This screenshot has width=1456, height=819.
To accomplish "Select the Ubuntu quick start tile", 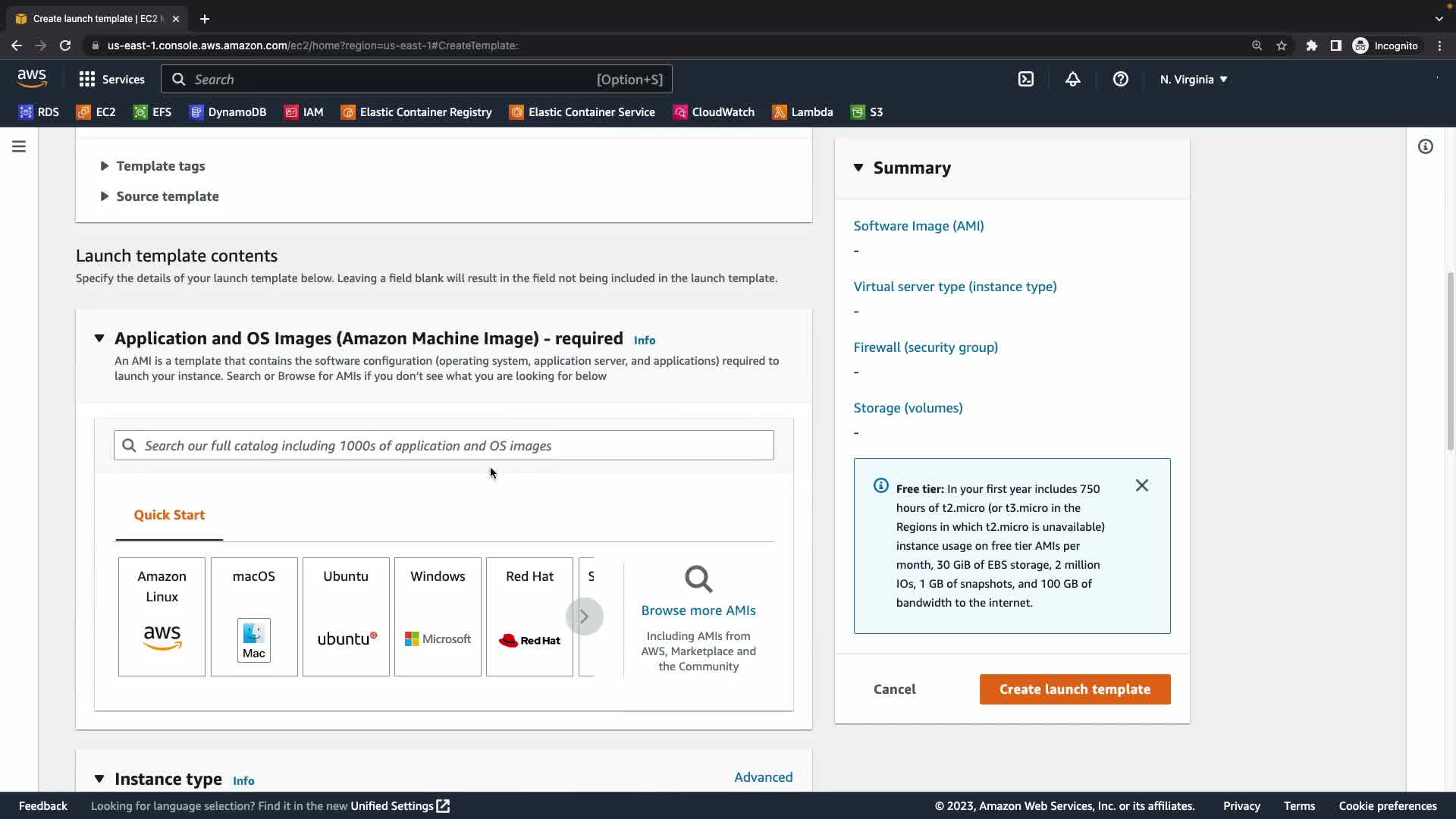I will (x=346, y=617).
